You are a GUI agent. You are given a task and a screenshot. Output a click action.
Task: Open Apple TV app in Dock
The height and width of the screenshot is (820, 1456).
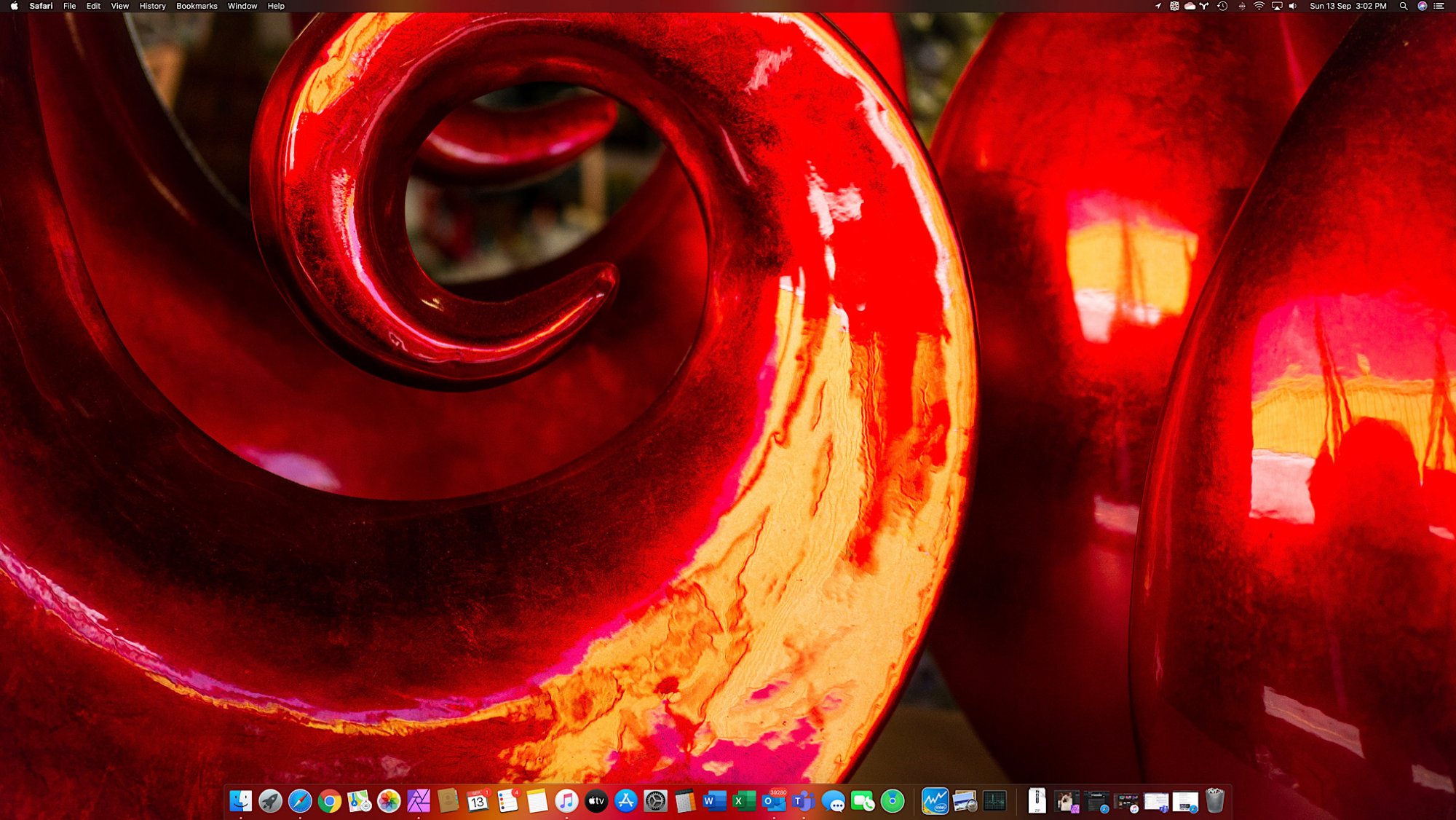click(596, 801)
